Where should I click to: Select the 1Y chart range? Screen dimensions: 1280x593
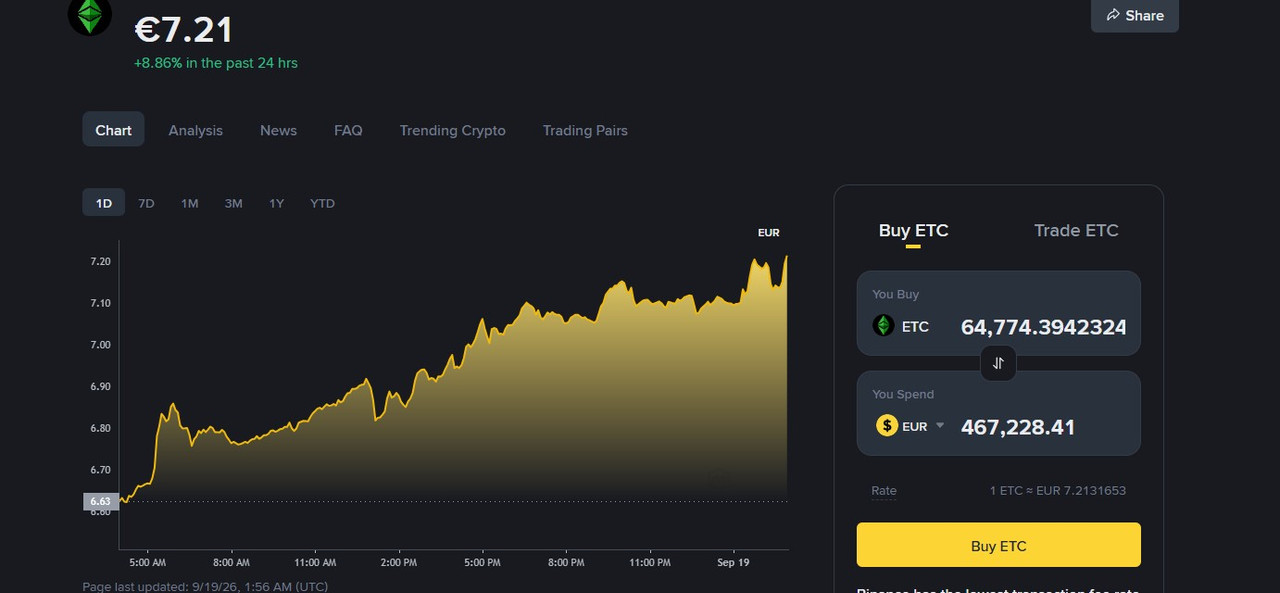pyautogui.click(x=277, y=203)
